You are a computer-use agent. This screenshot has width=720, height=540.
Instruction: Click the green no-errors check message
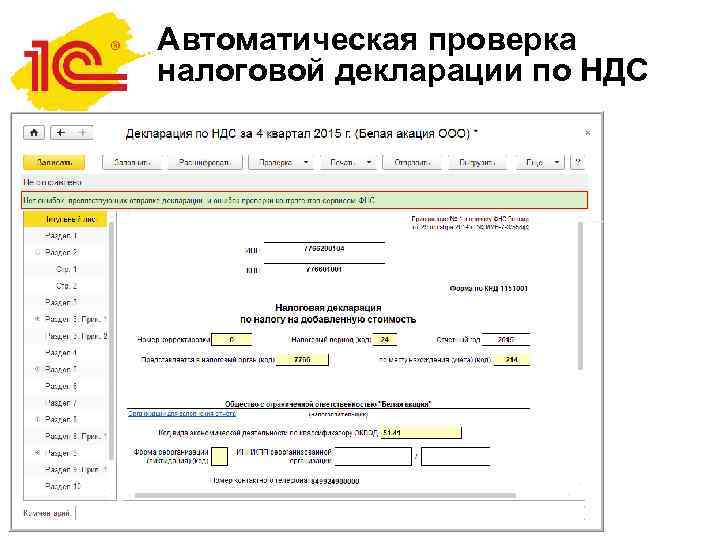point(304,200)
